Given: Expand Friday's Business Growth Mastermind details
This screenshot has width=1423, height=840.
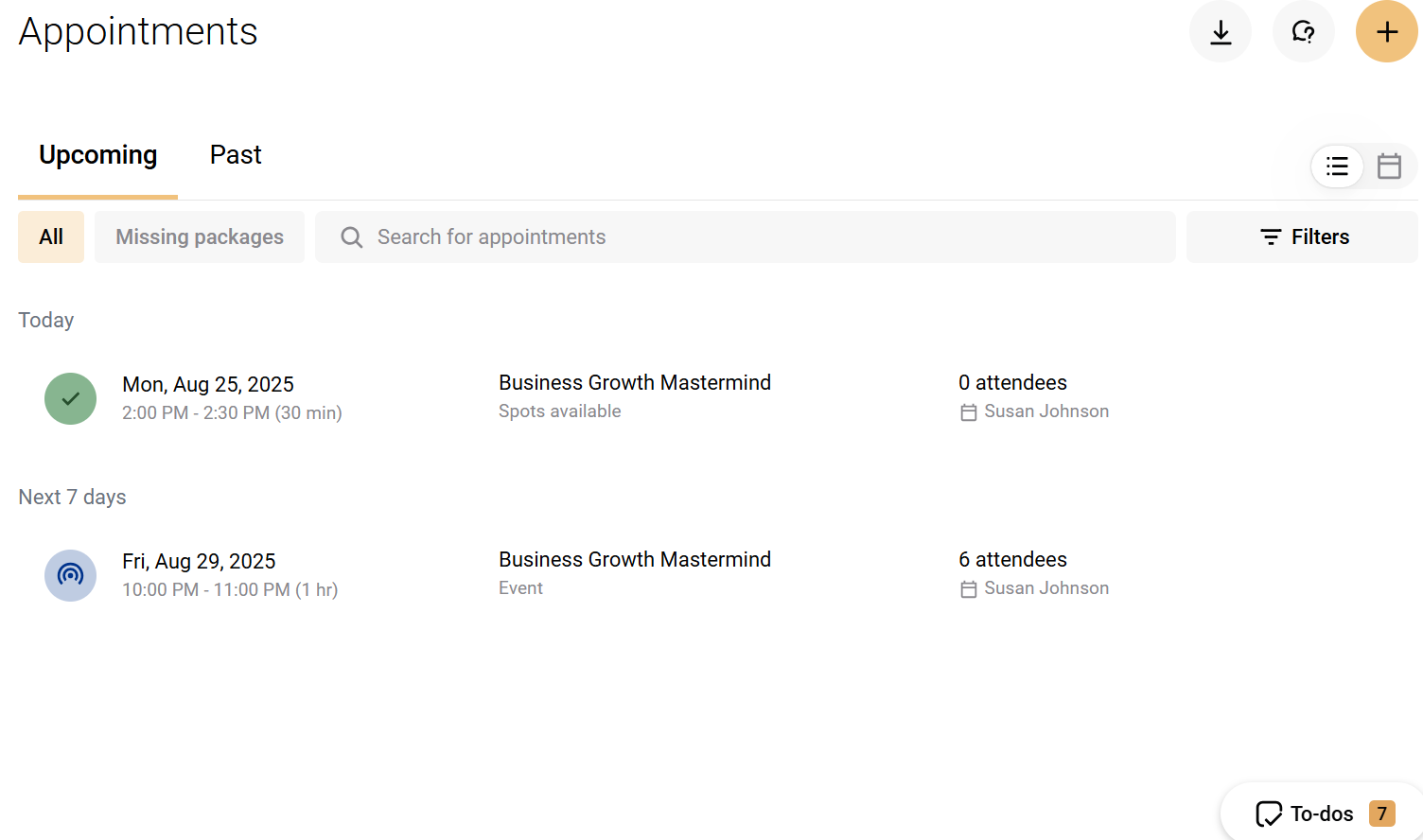Looking at the screenshot, I should point(634,559).
